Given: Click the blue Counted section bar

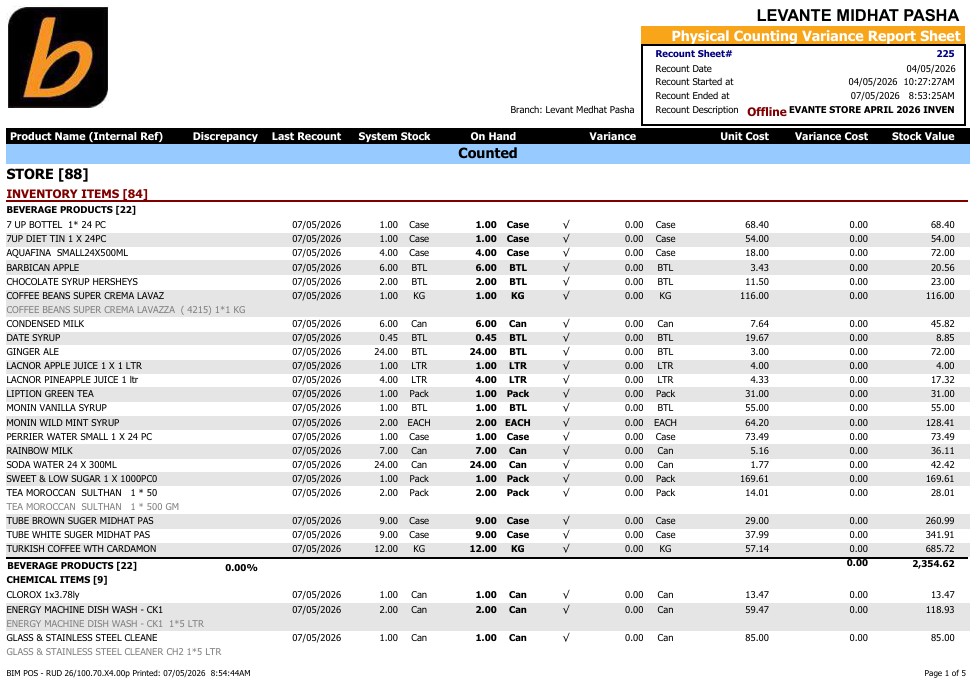Looking at the screenshot, I should [488, 153].
